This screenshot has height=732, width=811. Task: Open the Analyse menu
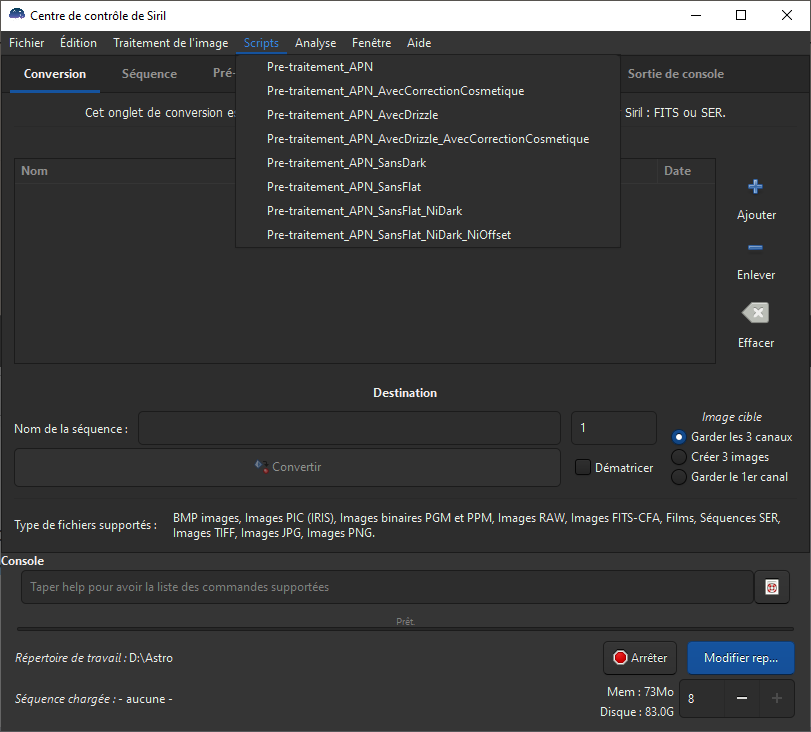point(316,43)
